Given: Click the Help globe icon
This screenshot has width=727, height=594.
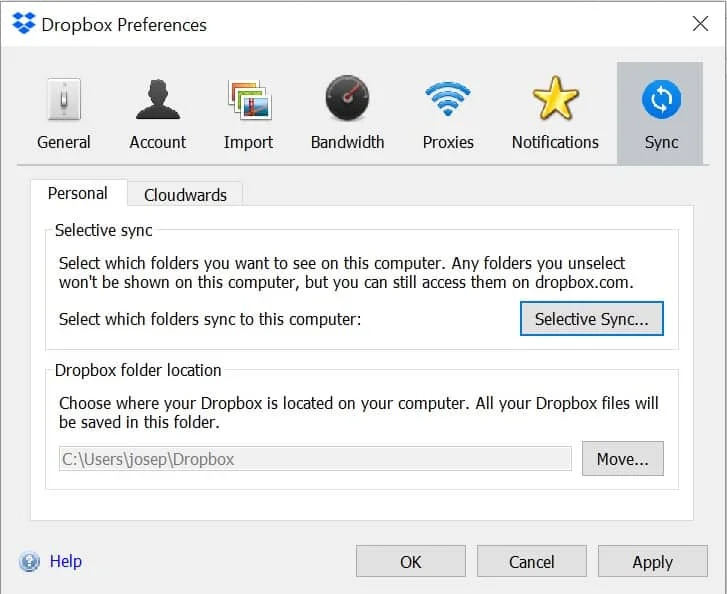Looking at the screenshot, I should point(29,562).
